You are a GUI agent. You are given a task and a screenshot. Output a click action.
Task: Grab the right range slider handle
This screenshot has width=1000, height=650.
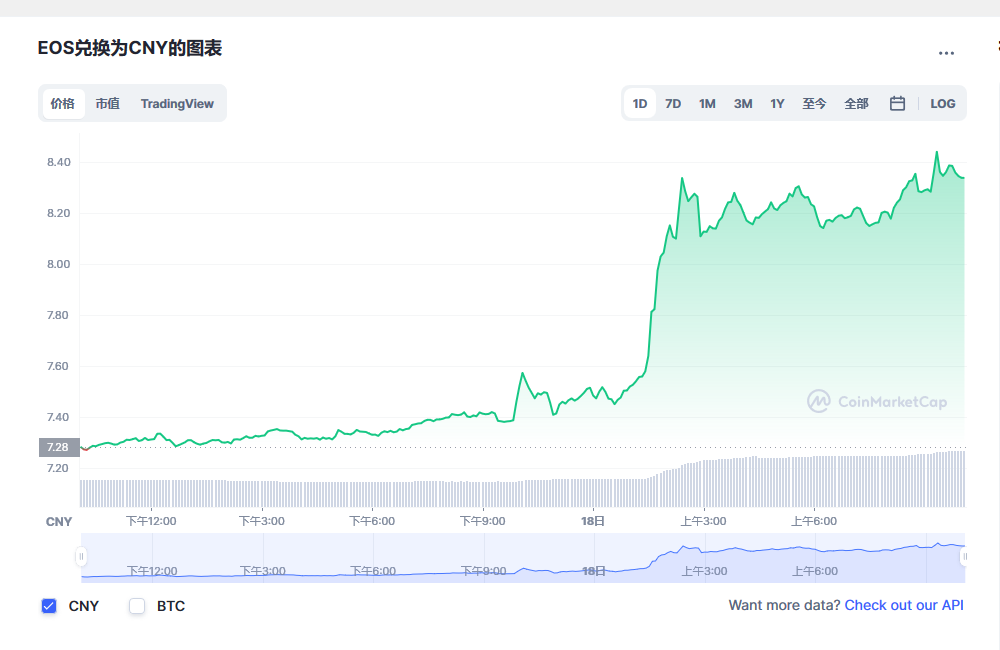(964, 557)
